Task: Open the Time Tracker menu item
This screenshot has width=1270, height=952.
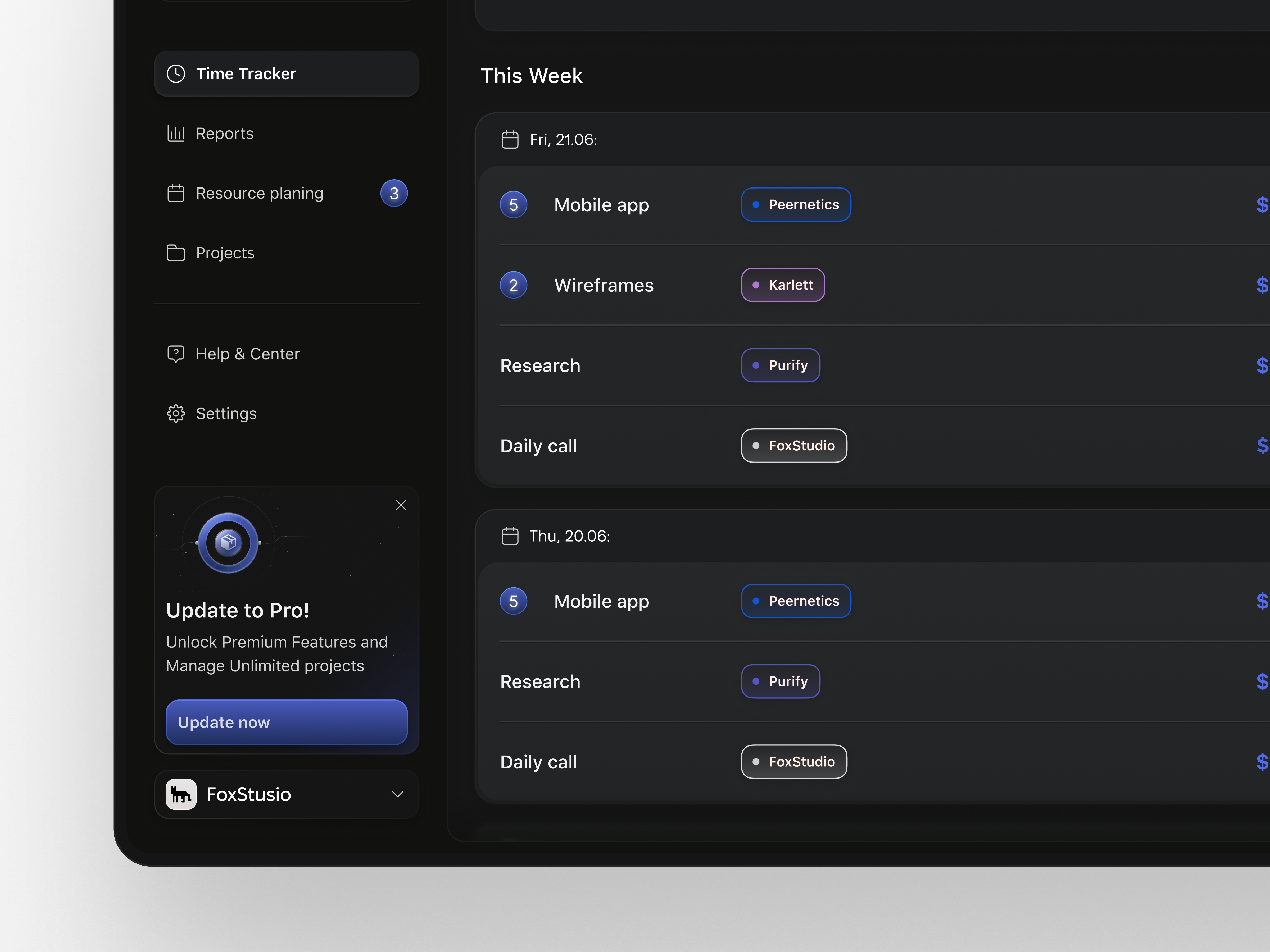Action: [x=287, y=74]
